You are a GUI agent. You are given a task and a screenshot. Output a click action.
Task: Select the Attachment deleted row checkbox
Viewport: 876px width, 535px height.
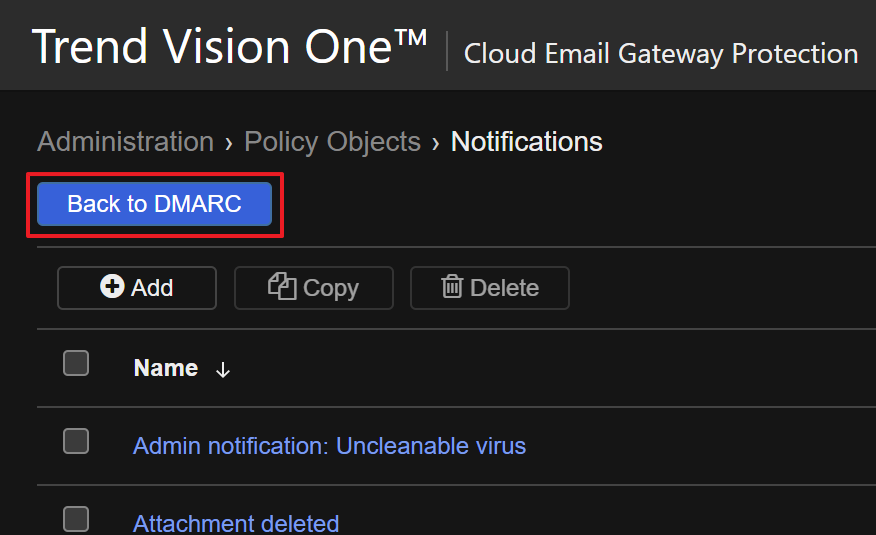click(76, 519)
